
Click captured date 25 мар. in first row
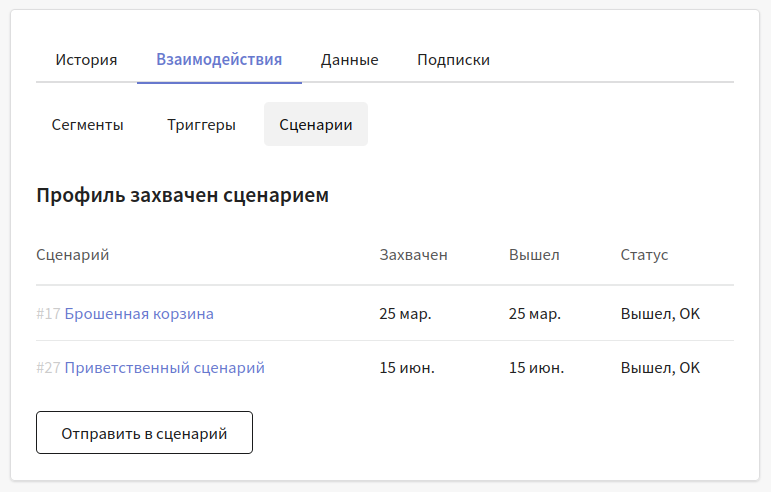click(405, 314)
